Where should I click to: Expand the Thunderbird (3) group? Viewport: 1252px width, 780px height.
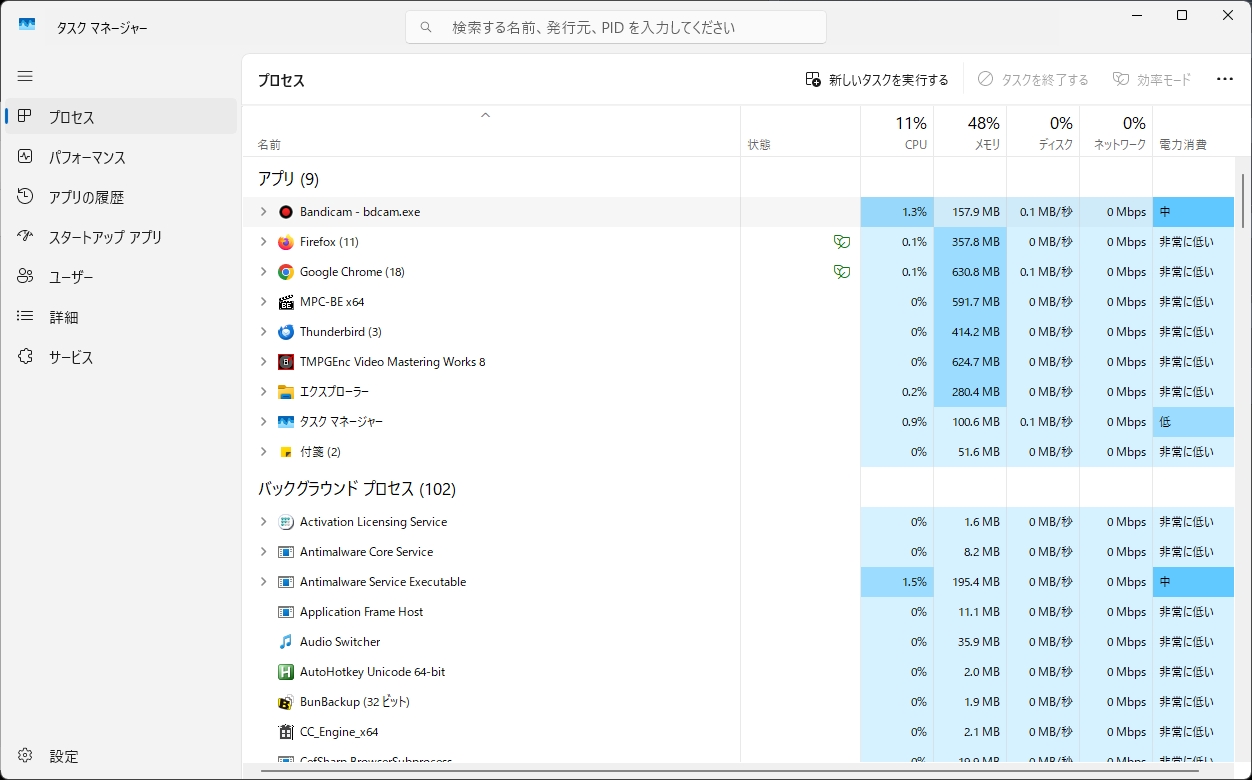pyautogui.click(x=263, y=332)
